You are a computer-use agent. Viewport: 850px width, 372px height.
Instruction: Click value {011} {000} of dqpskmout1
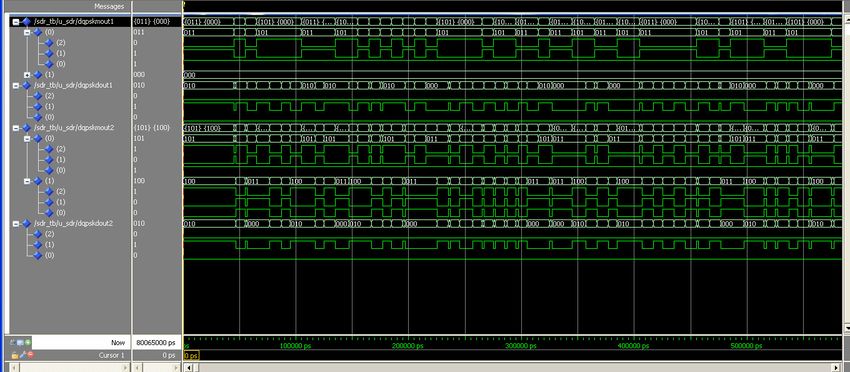pyautogui.click(x=152, y=22)
